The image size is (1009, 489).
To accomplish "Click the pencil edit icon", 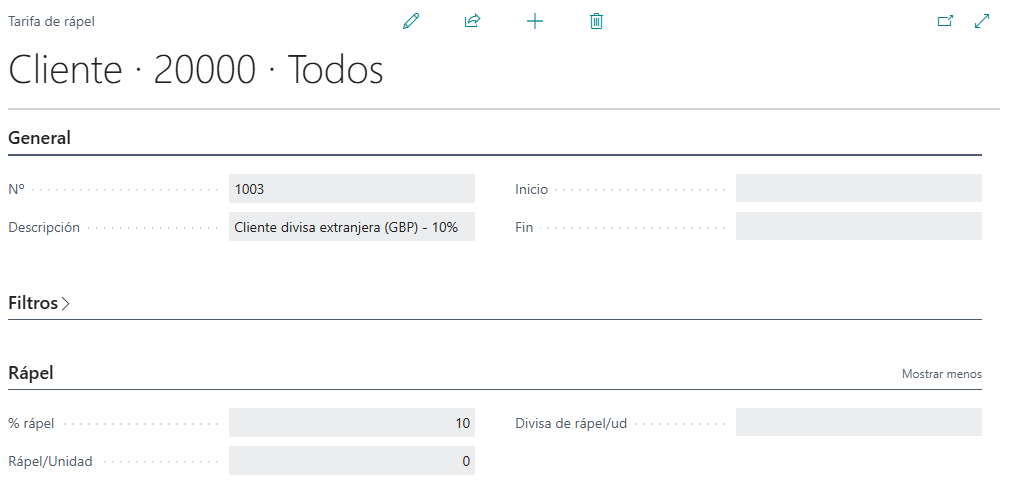I will [x=411, y=21].
